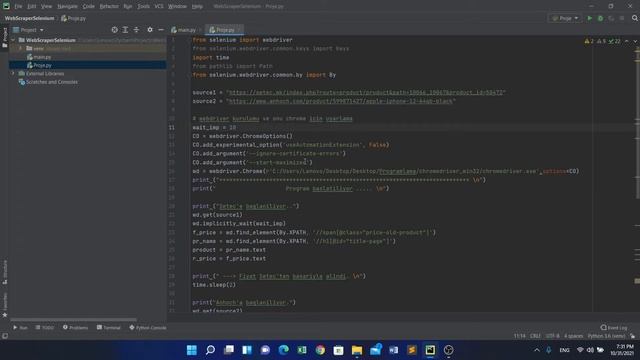This screenshot has height=360, width=640.
Task: Click Python interpreter in status bar
Action: [x=606, y=336]
